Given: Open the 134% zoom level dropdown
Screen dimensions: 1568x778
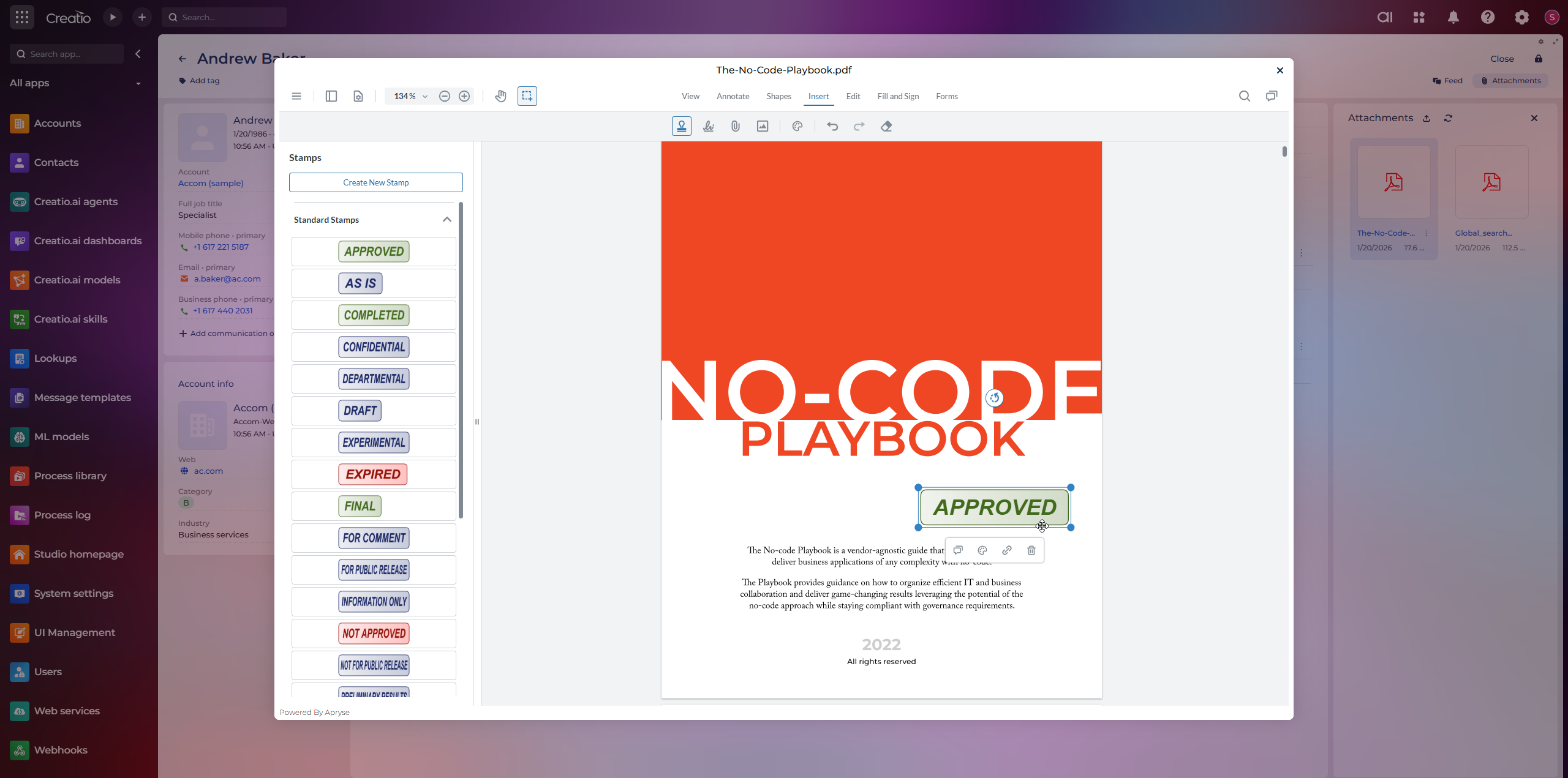Looking at the screenshot, I should (x=424, y=96).
